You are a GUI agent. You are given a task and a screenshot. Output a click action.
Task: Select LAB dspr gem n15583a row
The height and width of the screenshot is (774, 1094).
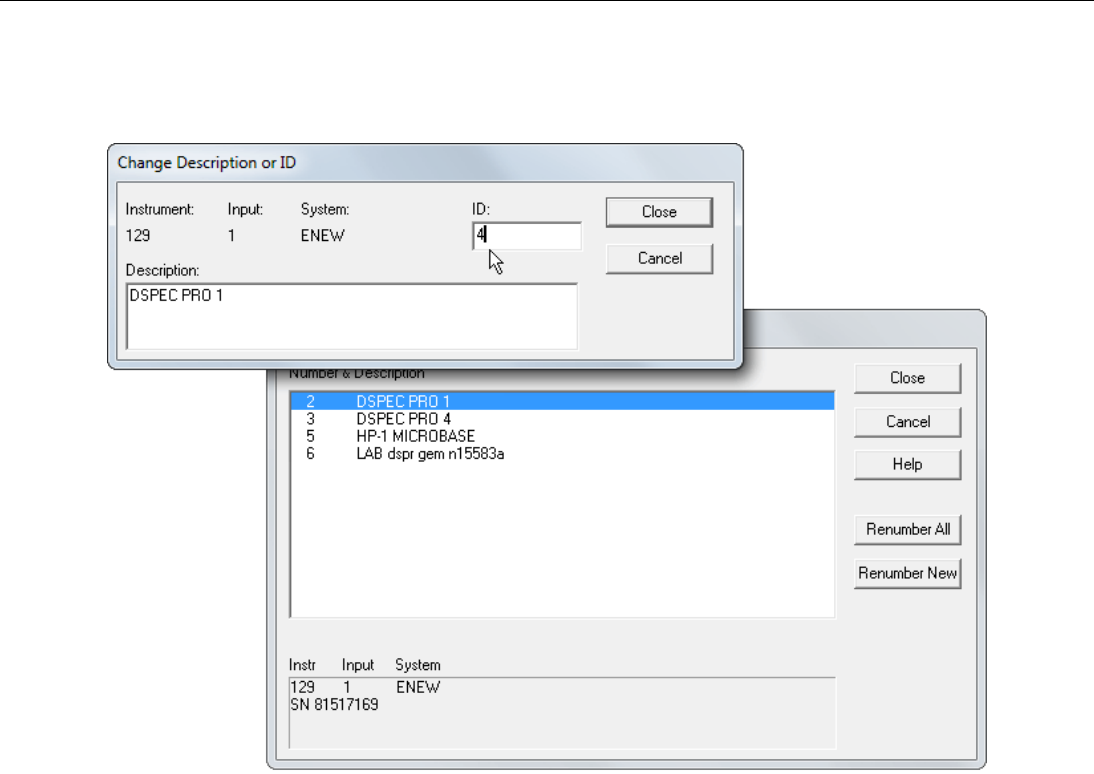click(x=562, y=454)
